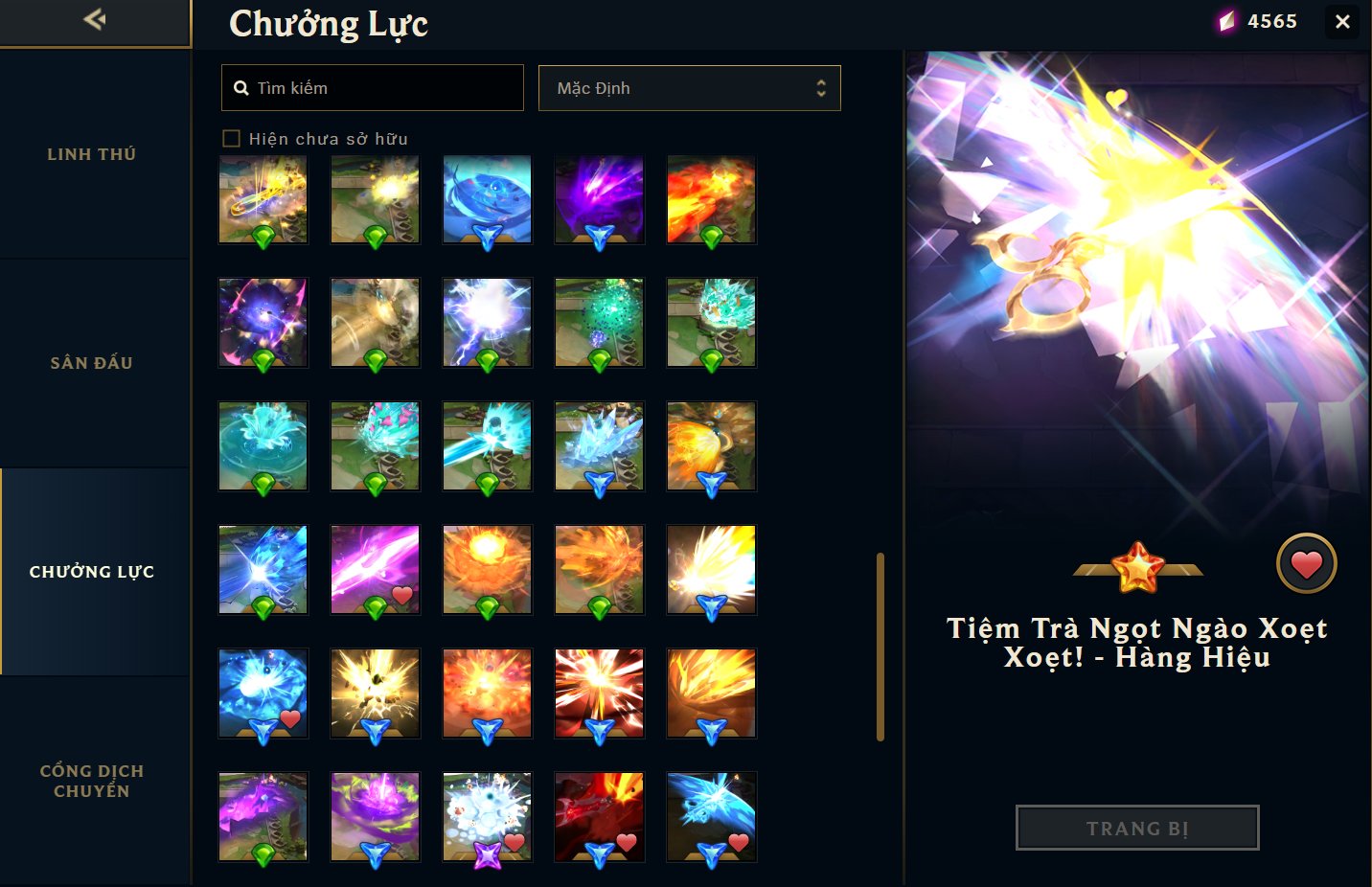
Task: Open the Sân Đấu tab
Action: point(92,363)
